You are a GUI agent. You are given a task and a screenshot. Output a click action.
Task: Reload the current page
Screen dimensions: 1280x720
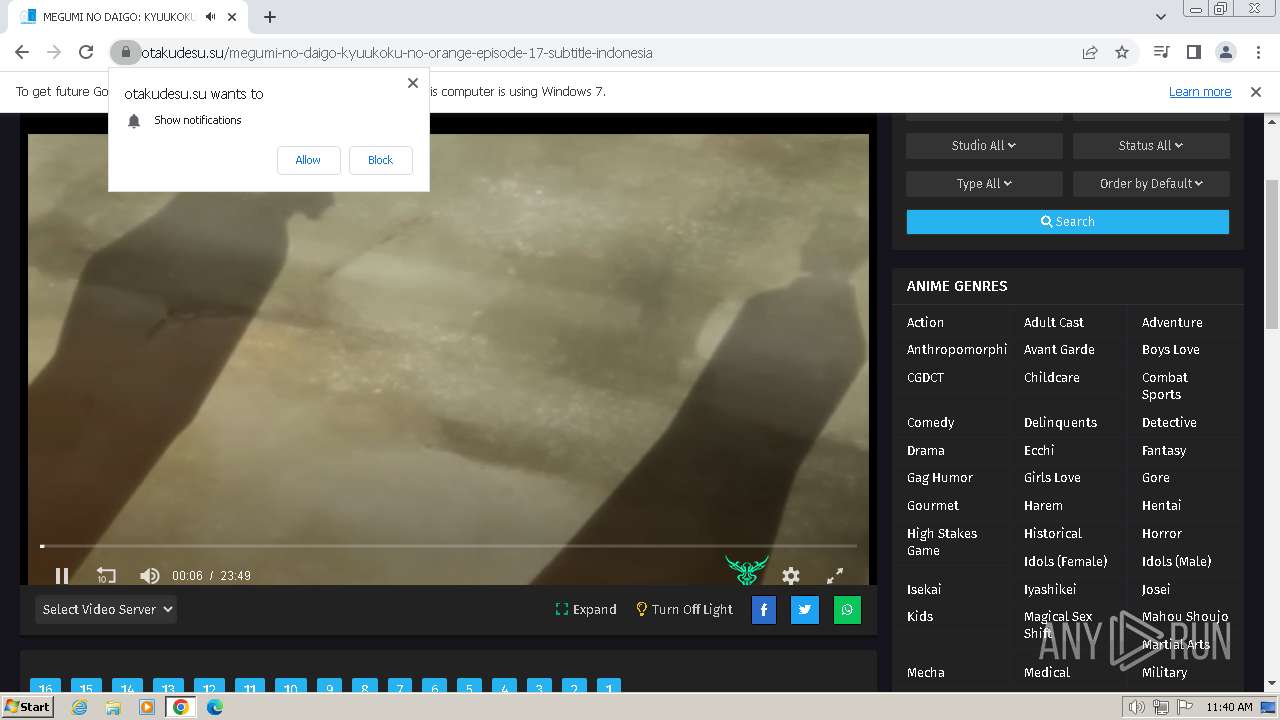point(86,52)
